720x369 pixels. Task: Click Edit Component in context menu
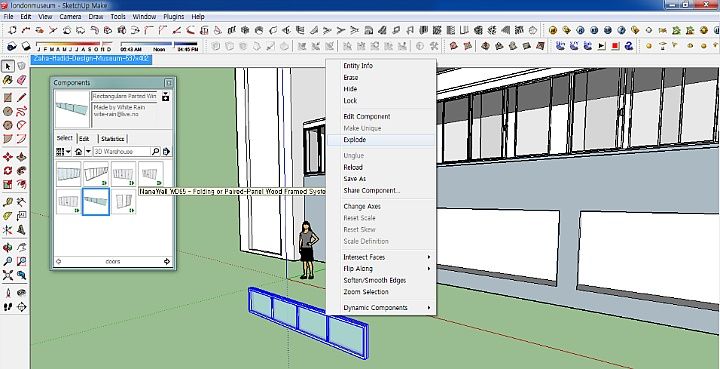[381, 117]
